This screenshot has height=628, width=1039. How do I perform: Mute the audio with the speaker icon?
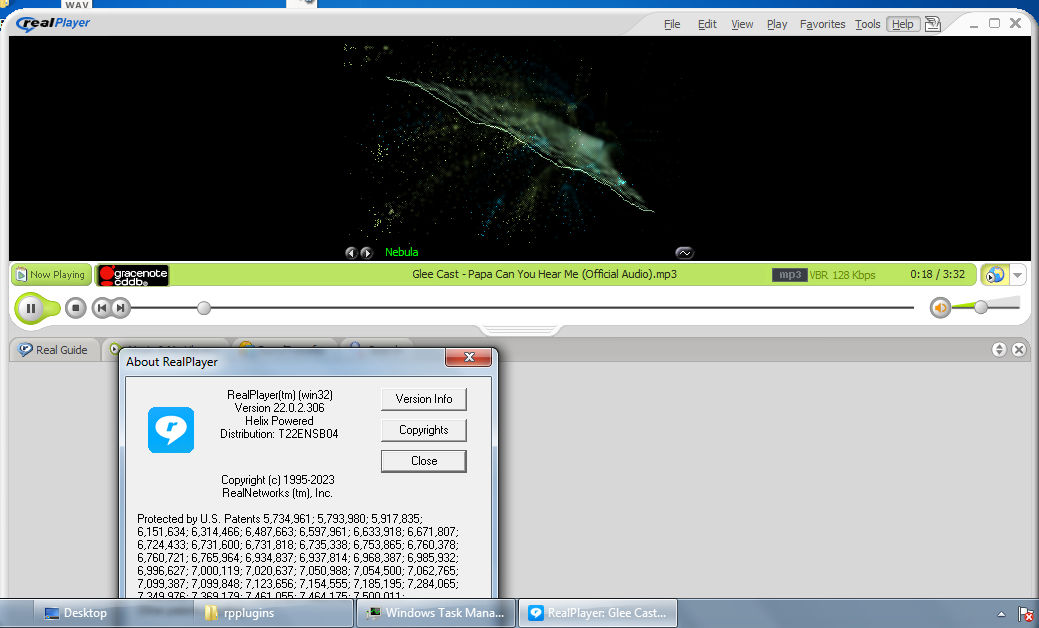939,308
